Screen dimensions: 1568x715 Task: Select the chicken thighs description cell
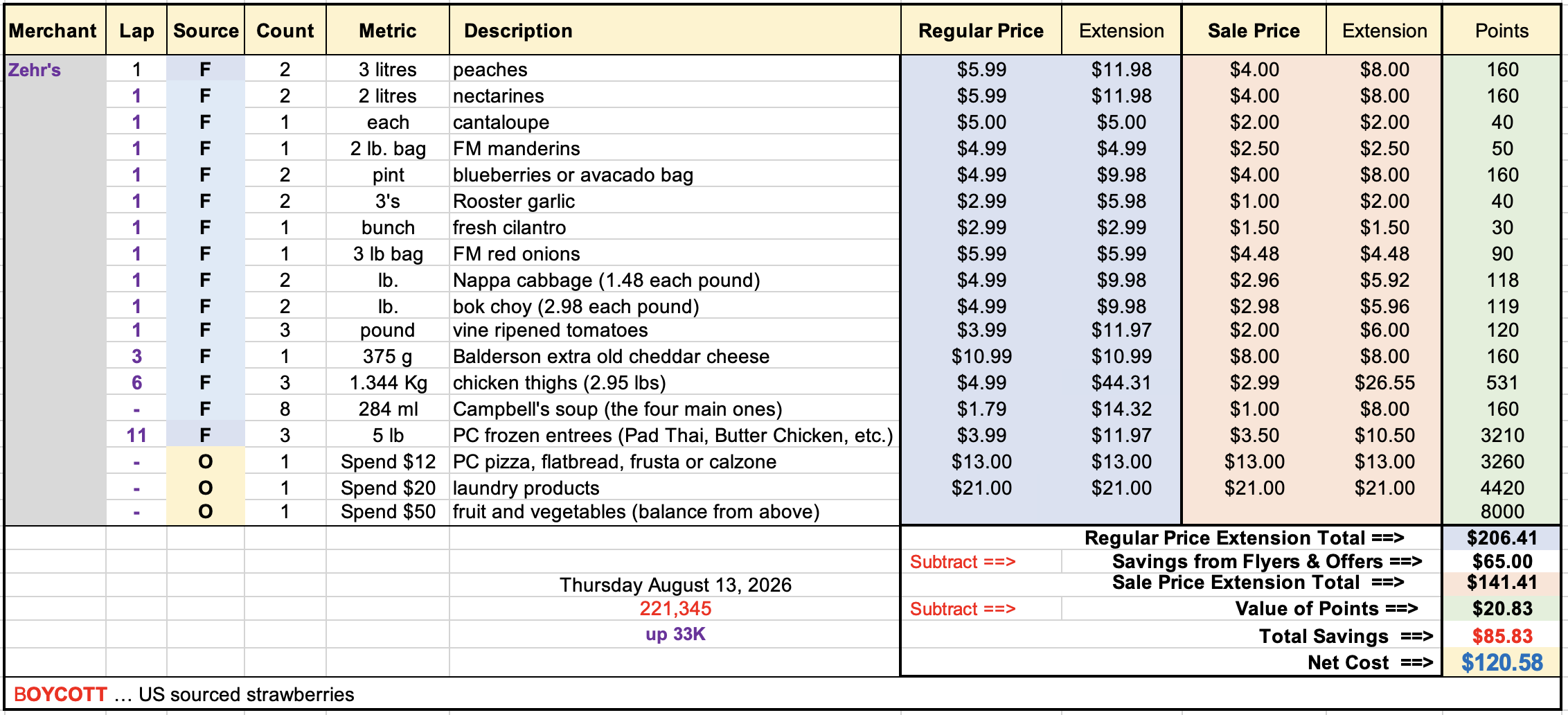click(x=675, y=382)
